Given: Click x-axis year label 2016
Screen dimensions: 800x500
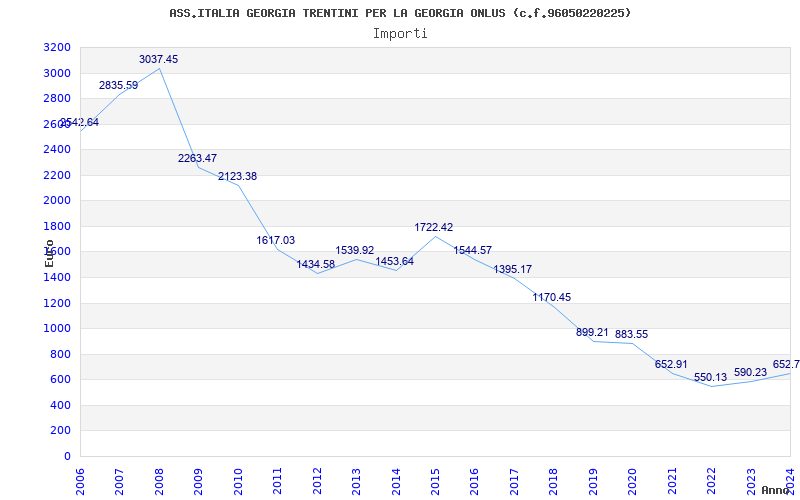Looking at the screenshot, I should tap(474, 482).
